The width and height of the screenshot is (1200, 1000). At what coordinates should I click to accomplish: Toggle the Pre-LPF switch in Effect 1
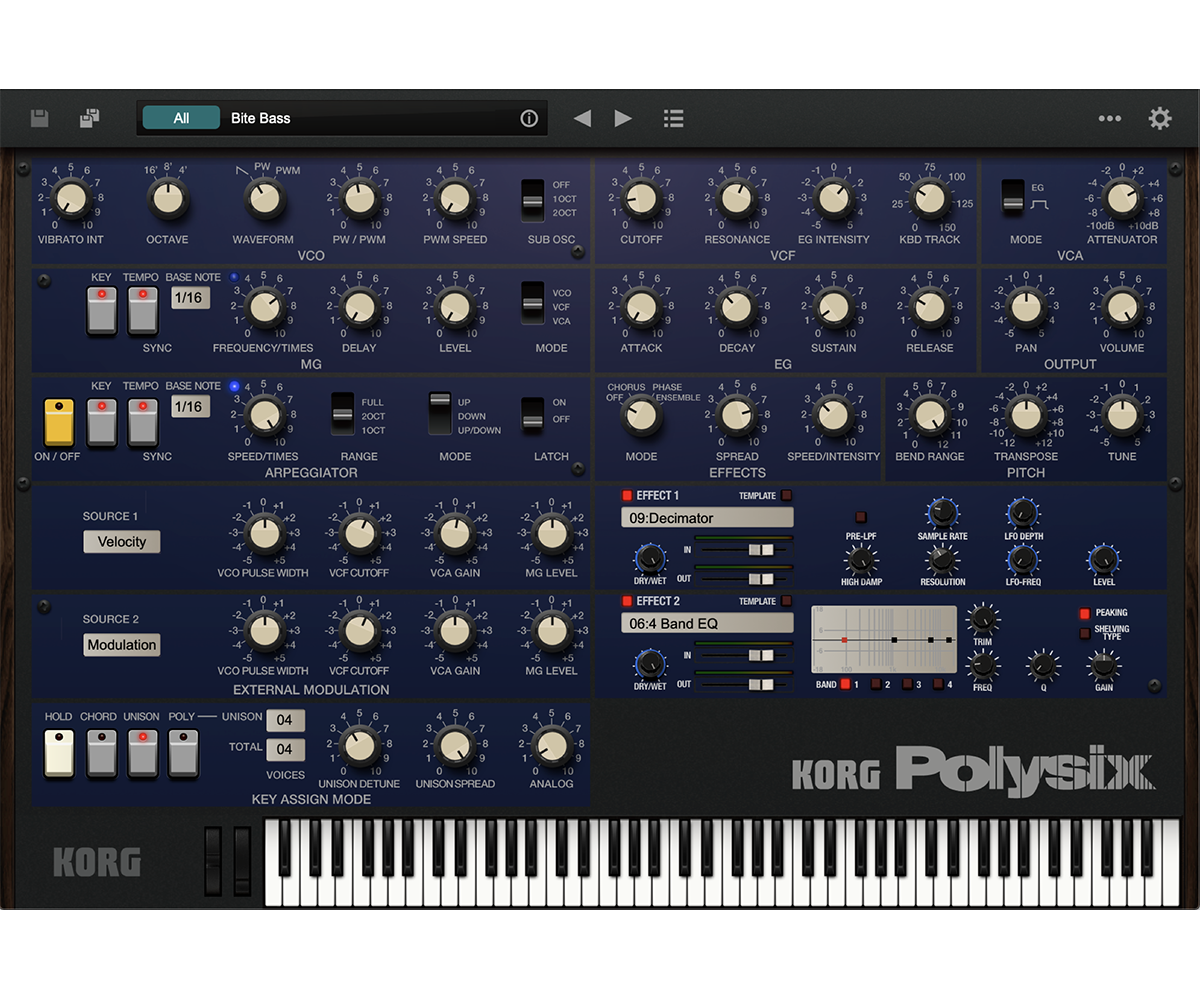[x=861, y=517]
